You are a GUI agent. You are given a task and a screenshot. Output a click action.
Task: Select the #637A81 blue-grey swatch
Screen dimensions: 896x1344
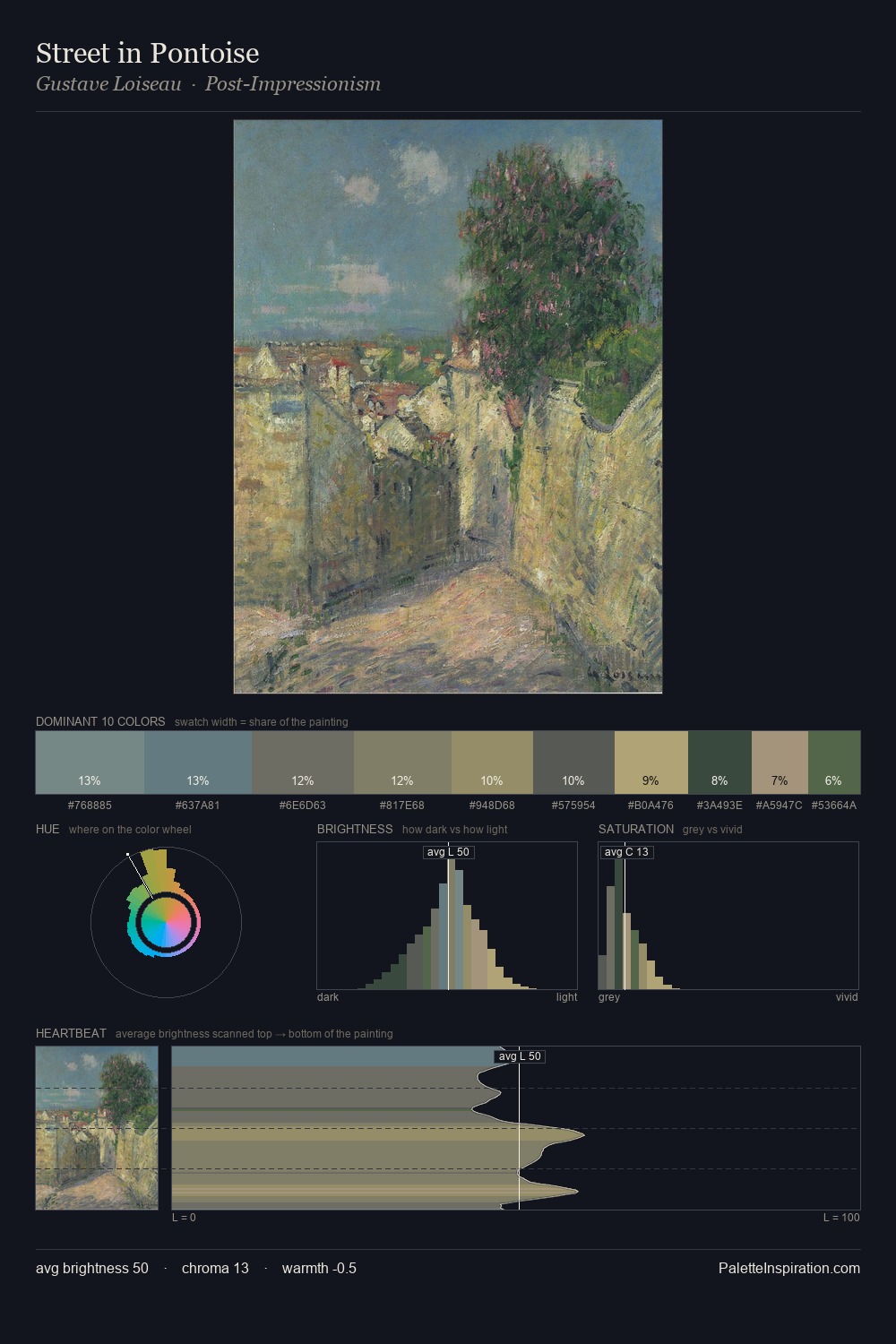(x=198, y=762)
